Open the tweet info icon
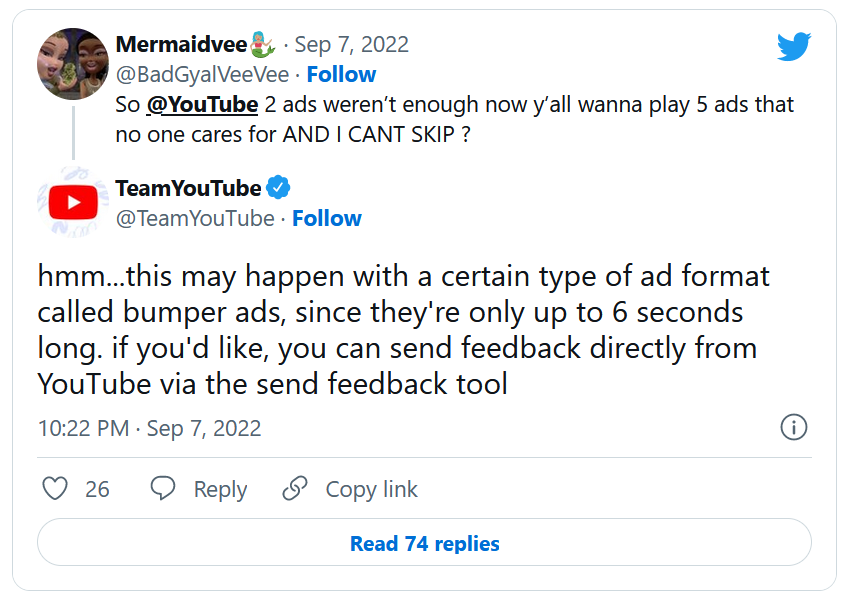This screenshot has height=599, width=845. click(x=793, y=428)
